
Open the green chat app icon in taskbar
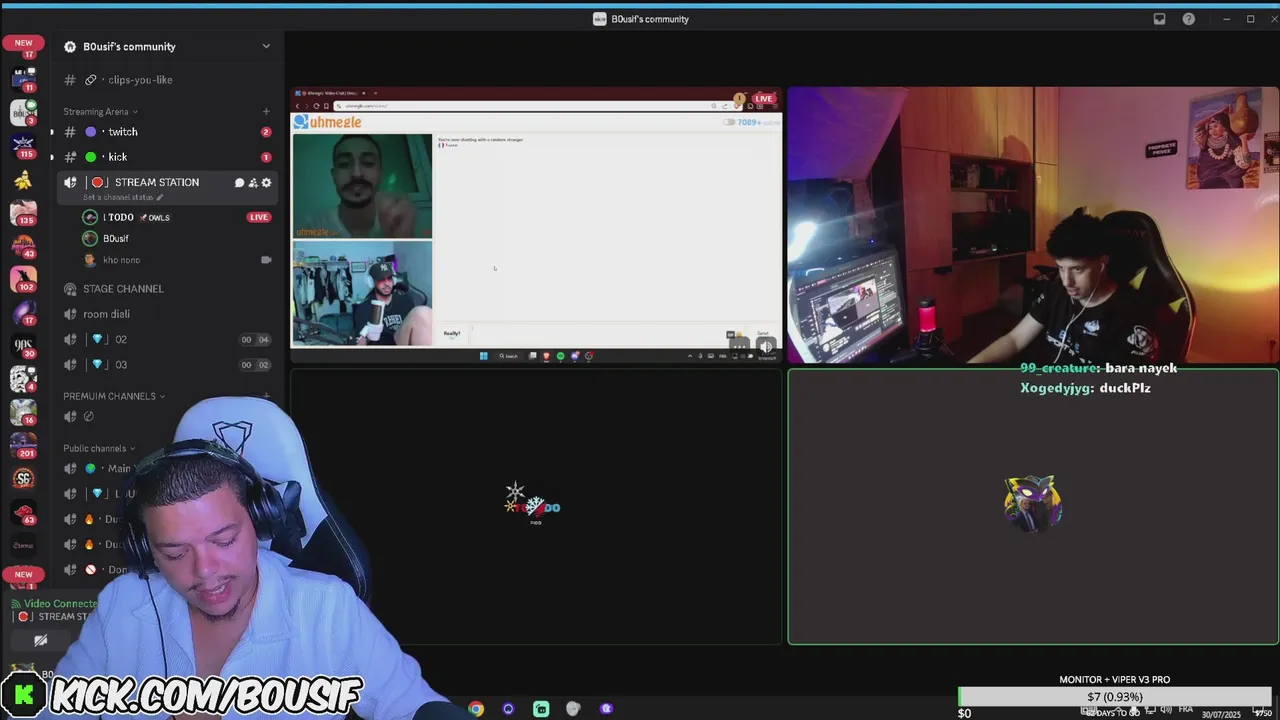pyautogui.click(x=541, y=709)
